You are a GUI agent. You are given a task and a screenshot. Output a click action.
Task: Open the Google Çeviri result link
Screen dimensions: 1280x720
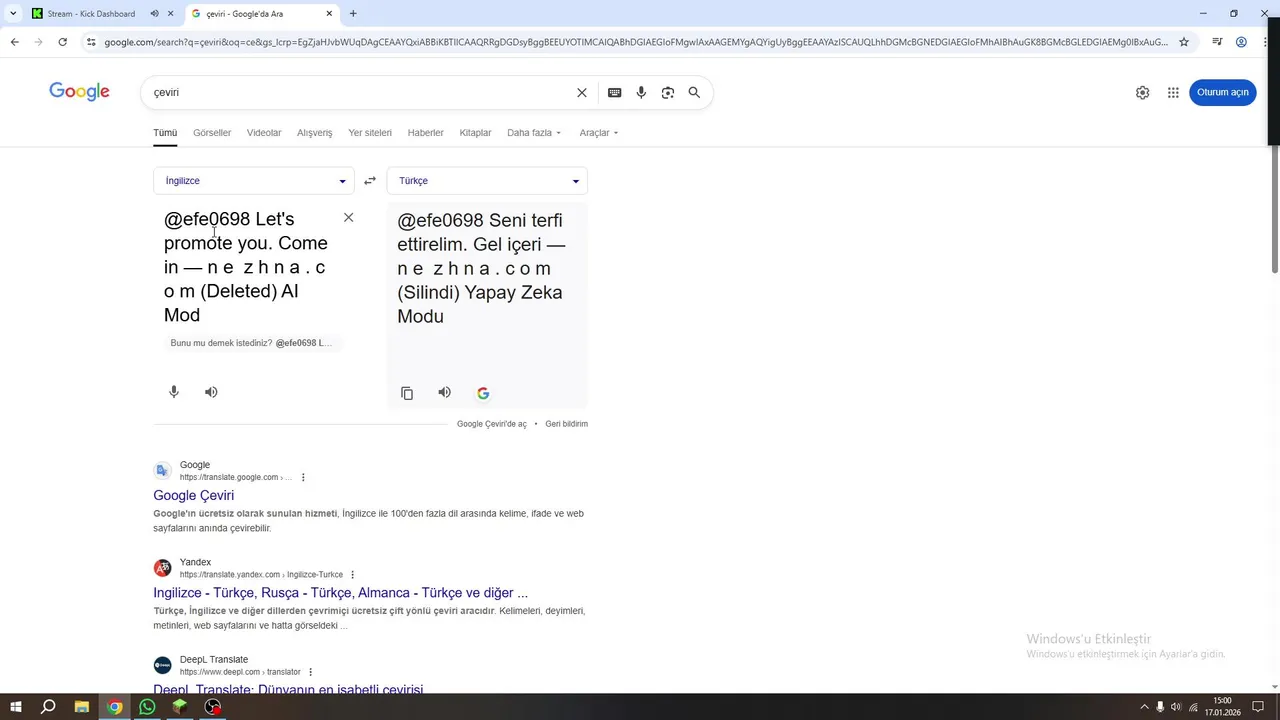(194, 495)
